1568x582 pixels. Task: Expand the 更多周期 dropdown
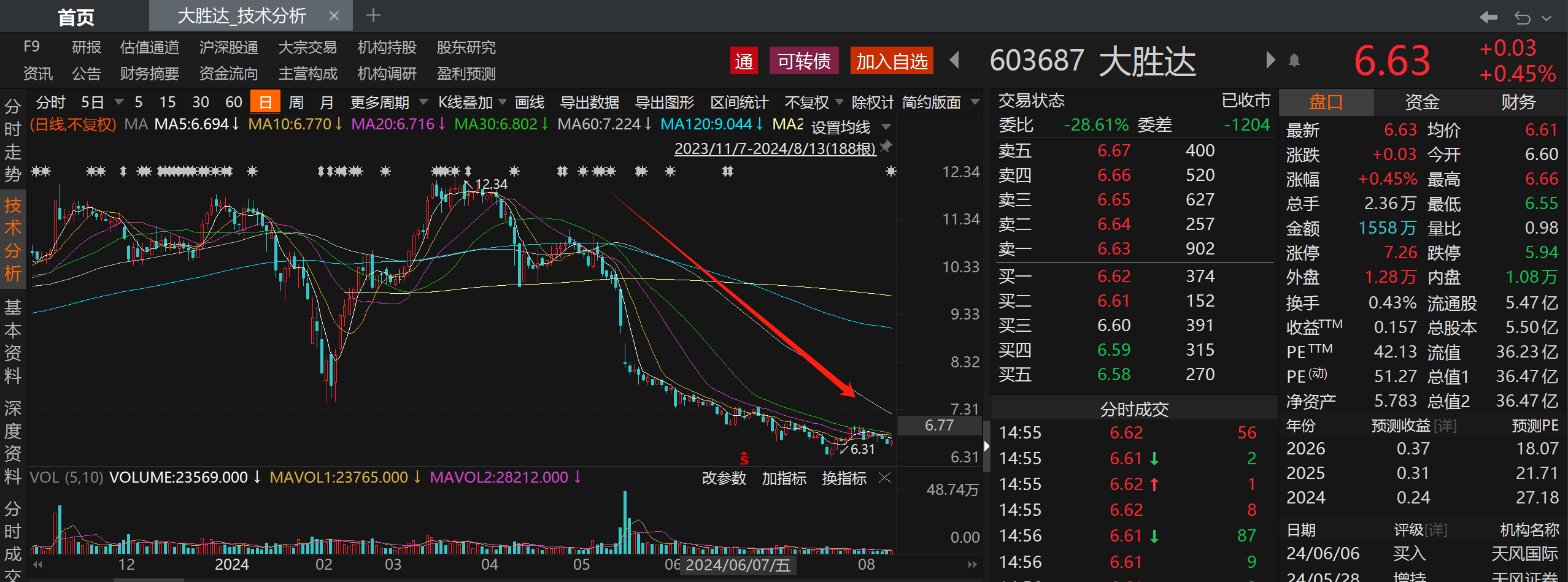coord(423,102)
